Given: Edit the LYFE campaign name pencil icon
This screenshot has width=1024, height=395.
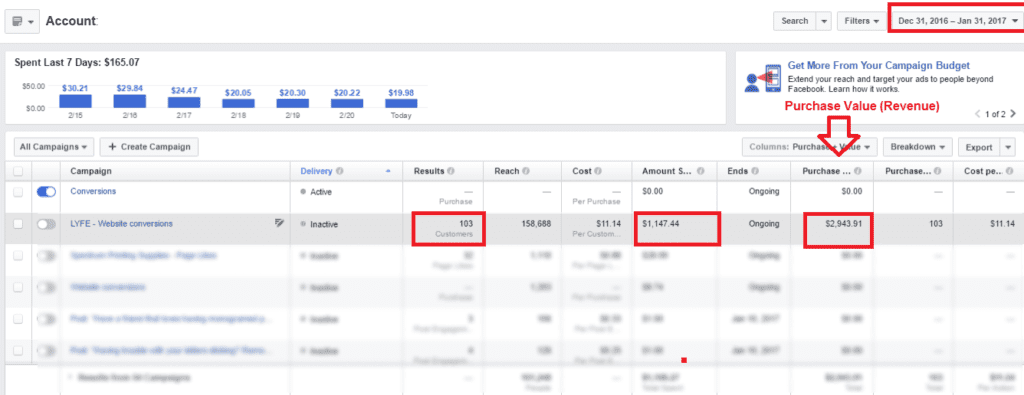Looking at the screenshot, I should click(280, 223).
